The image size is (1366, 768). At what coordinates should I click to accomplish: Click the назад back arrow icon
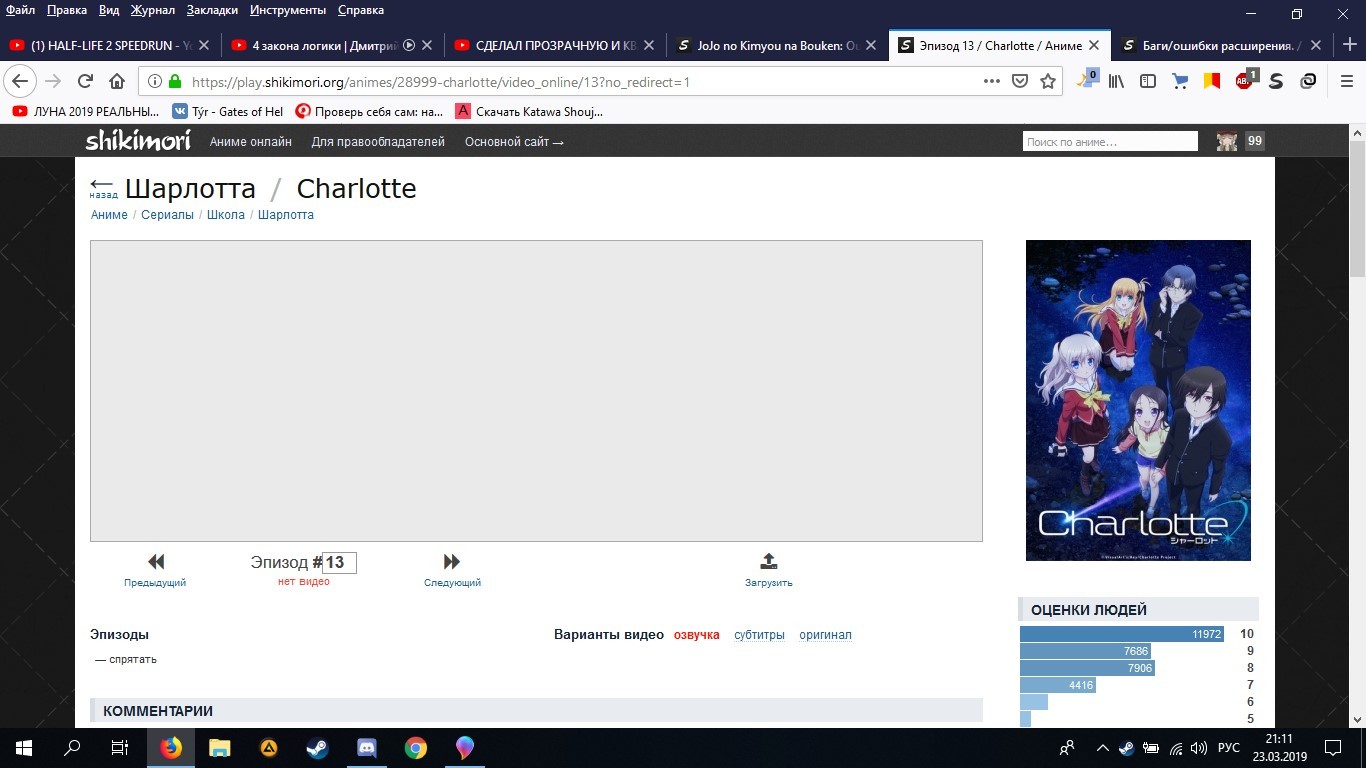tap(102, 186)
